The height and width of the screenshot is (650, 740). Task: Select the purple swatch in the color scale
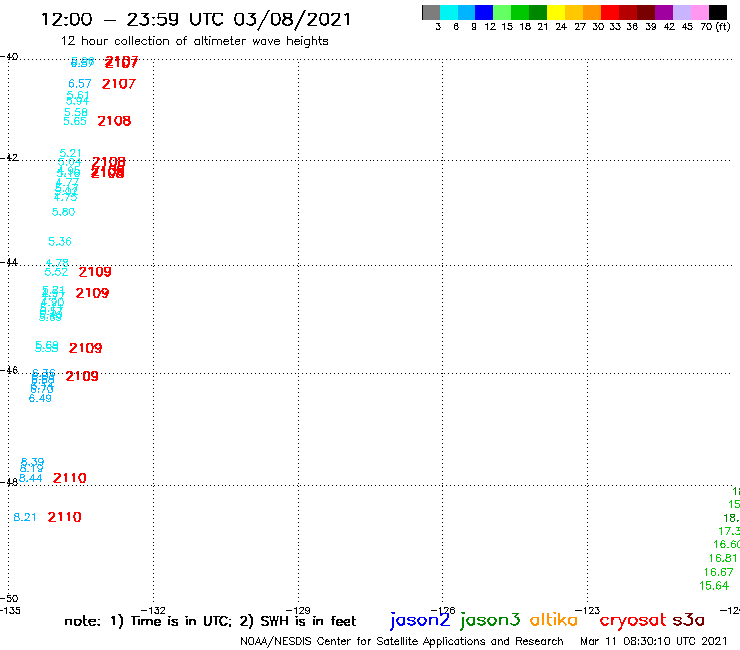(x=664, y=12)
